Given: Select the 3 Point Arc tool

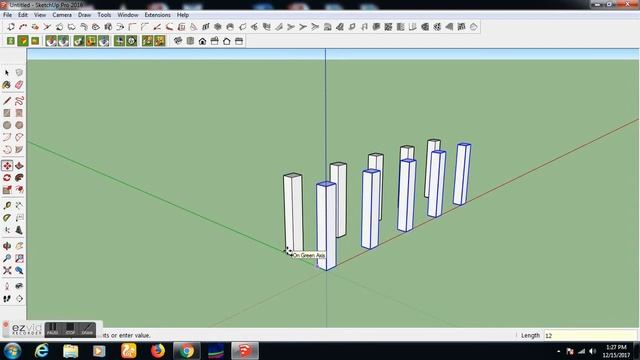Looking at the screenshot, I should 7,149.
